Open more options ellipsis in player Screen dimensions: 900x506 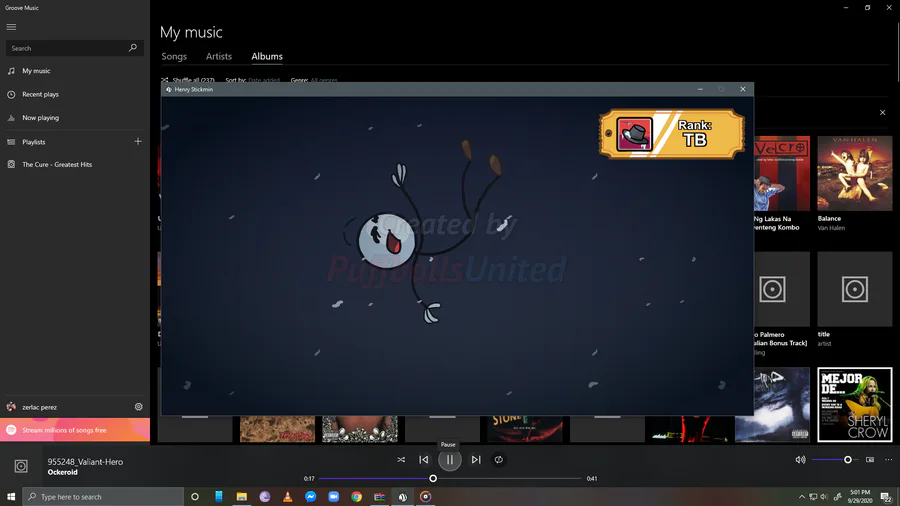tap(889, 460)
